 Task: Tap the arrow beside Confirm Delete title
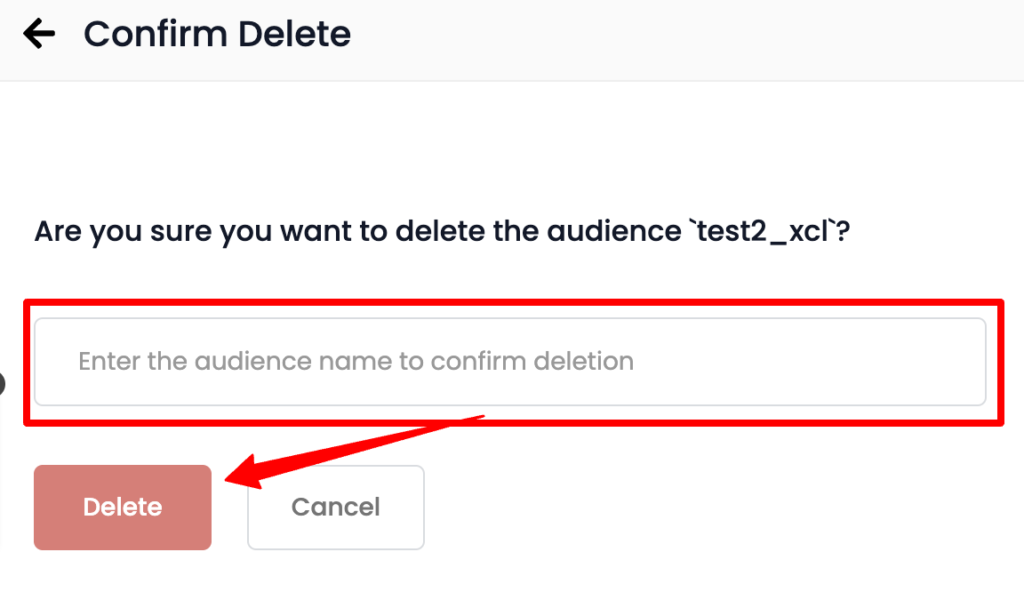point(39,34)
